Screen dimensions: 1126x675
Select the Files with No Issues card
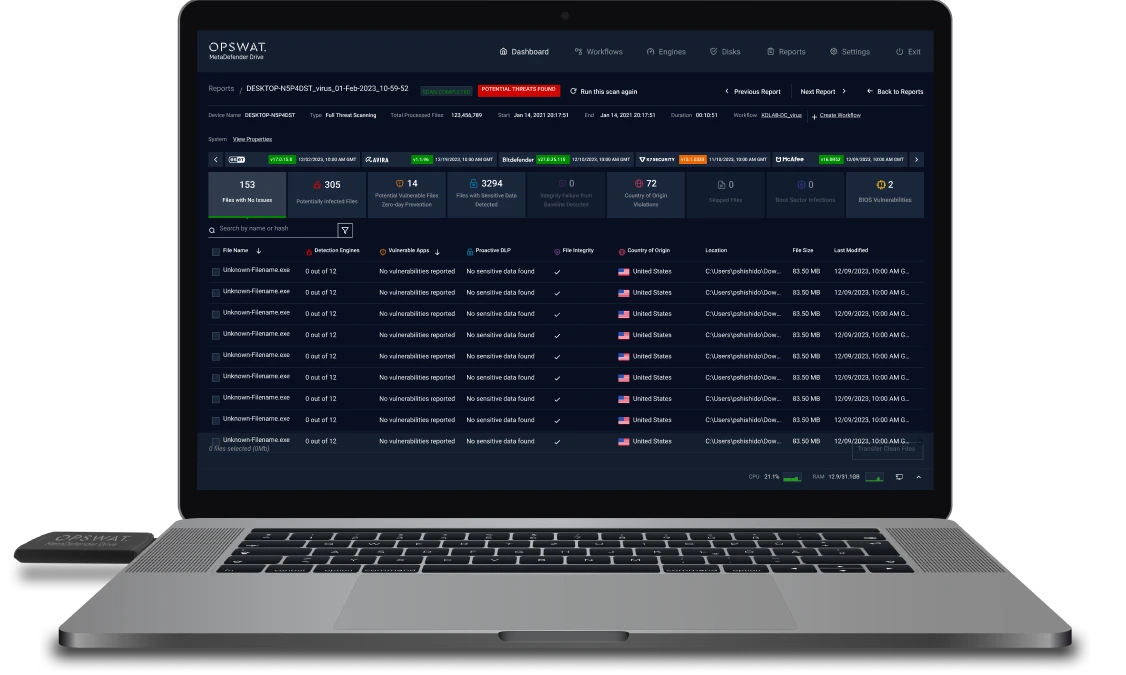coord(247,194)
